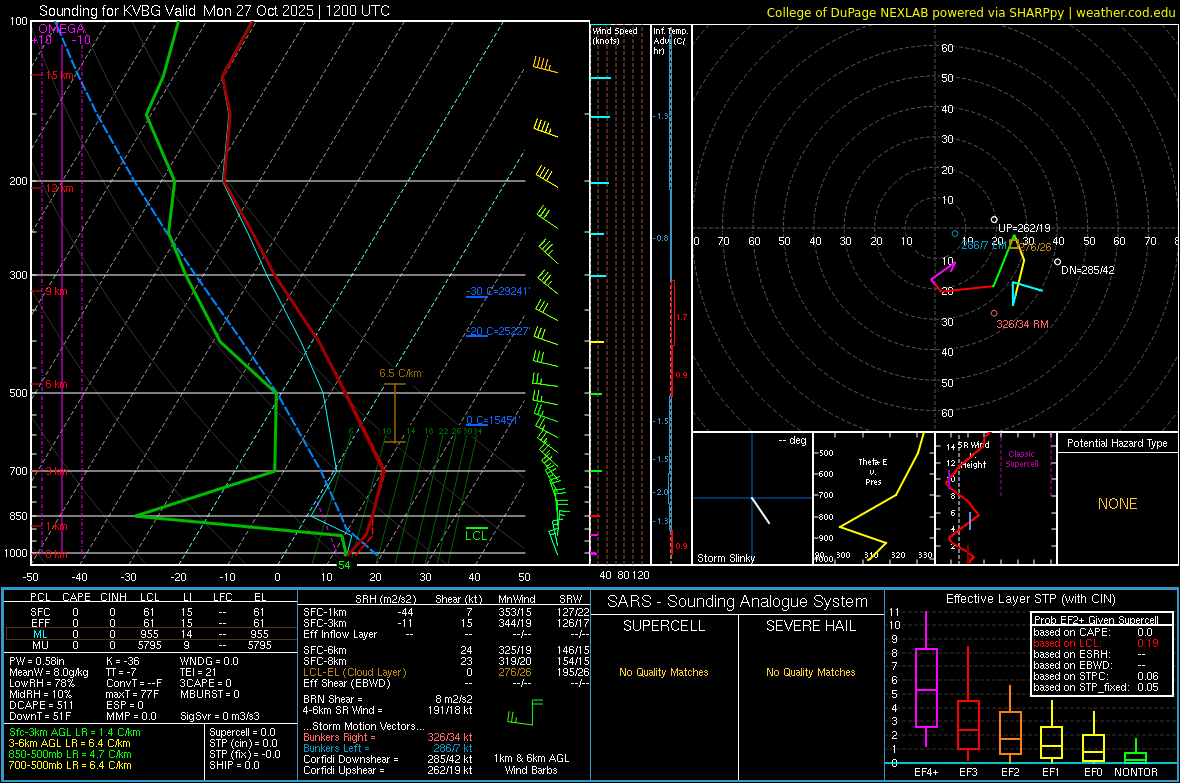
Task: Select the ML parcel row in table
Action: 150,634
